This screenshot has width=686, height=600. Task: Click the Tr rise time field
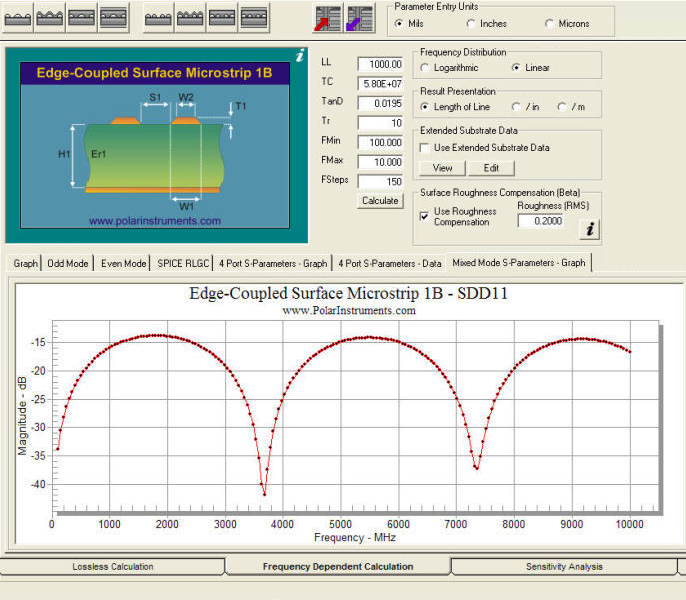pyautogui.click(x=380, y=123)
